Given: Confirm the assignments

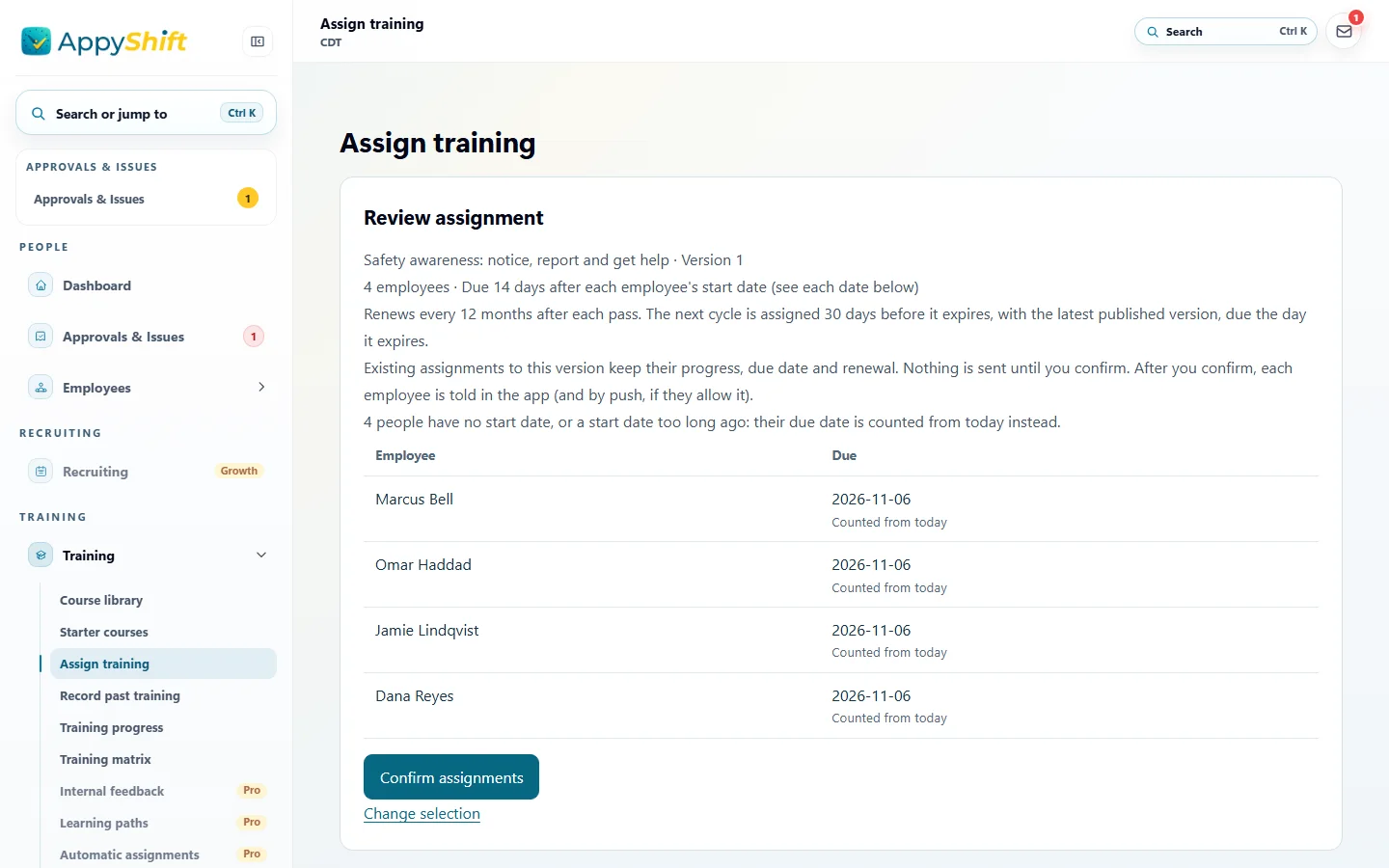Looking at the screenshot, I should pyautogui.click(x=451, y=777).
